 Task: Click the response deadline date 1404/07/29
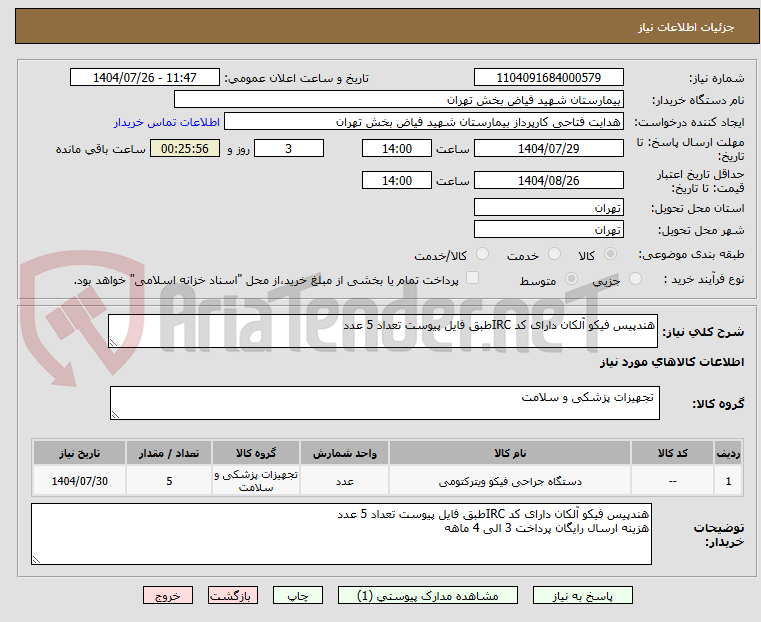tap(548, 148)
